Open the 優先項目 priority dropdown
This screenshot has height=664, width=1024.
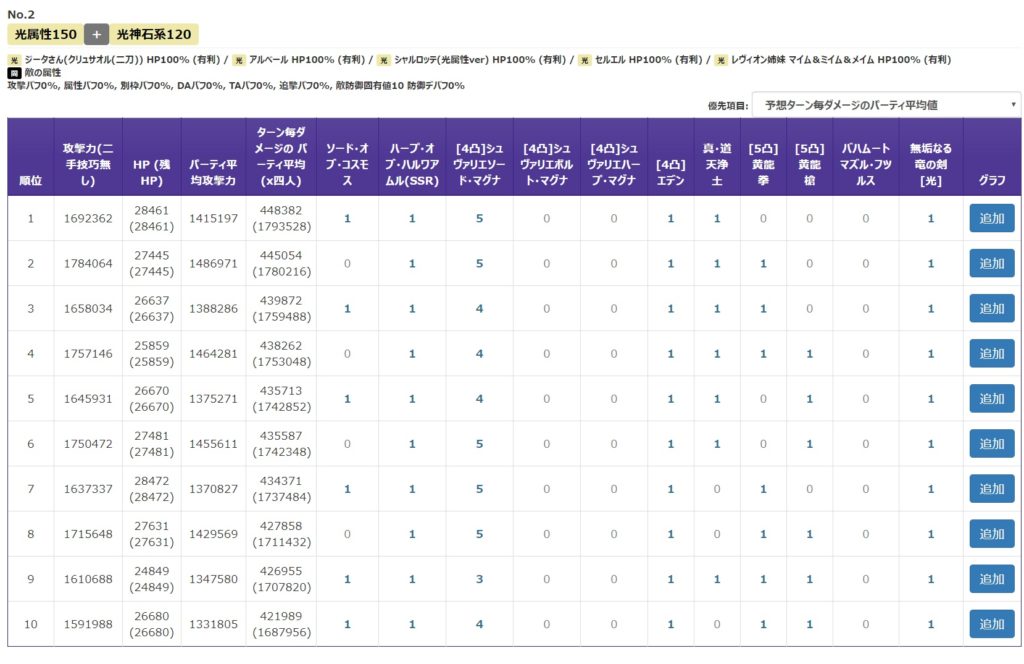click(x=886, y=104)
